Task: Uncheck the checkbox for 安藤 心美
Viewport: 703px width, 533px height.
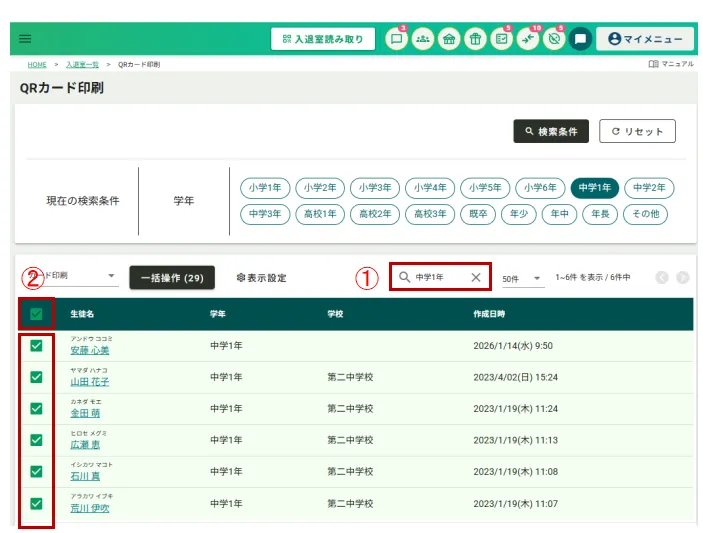Action: 37,346
